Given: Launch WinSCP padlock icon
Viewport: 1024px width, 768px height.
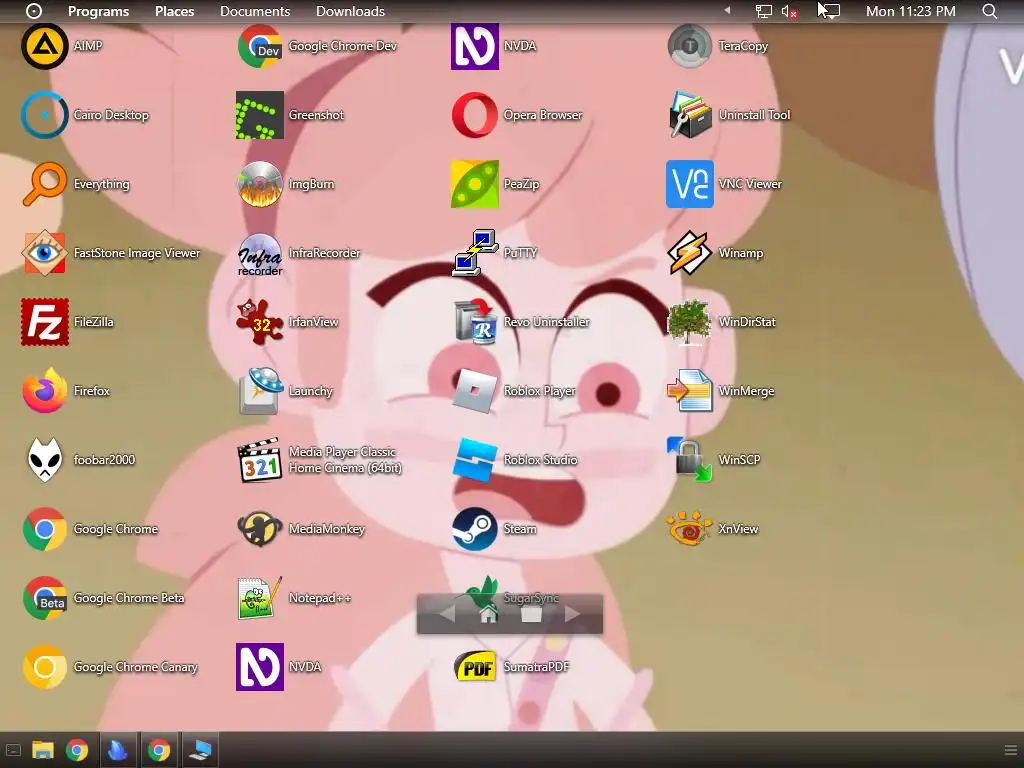Looking at the screenshot, I should (690, 460).
